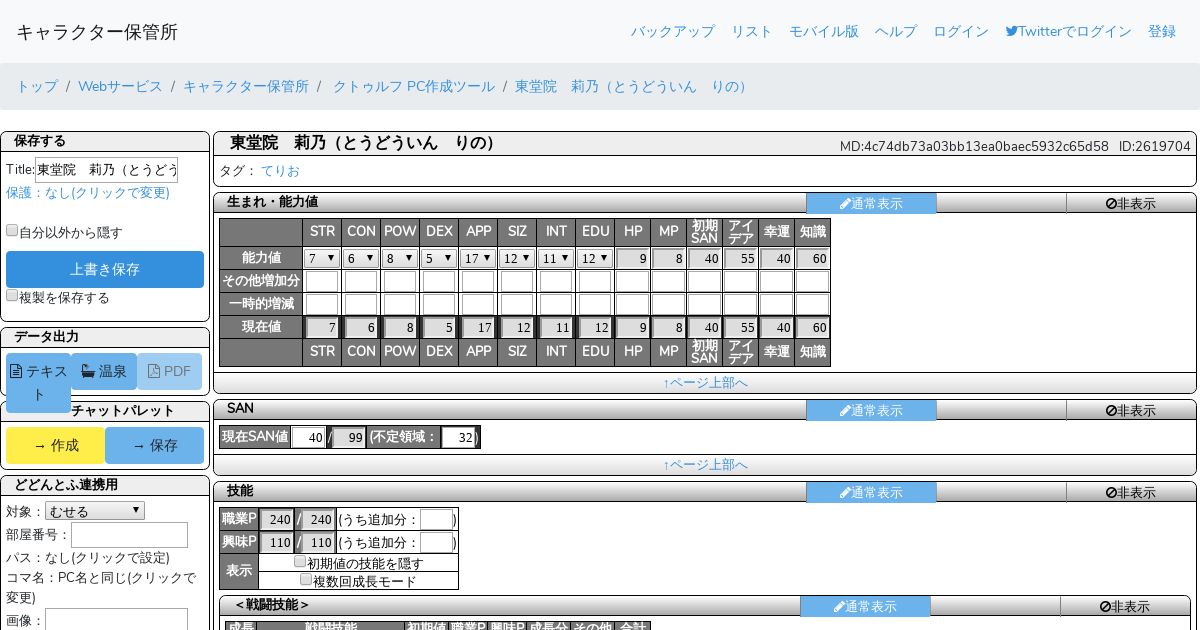This screenshot has width=1200, height=630.
Task: Open バックアップ in top navigation
Action: [672, 31]
